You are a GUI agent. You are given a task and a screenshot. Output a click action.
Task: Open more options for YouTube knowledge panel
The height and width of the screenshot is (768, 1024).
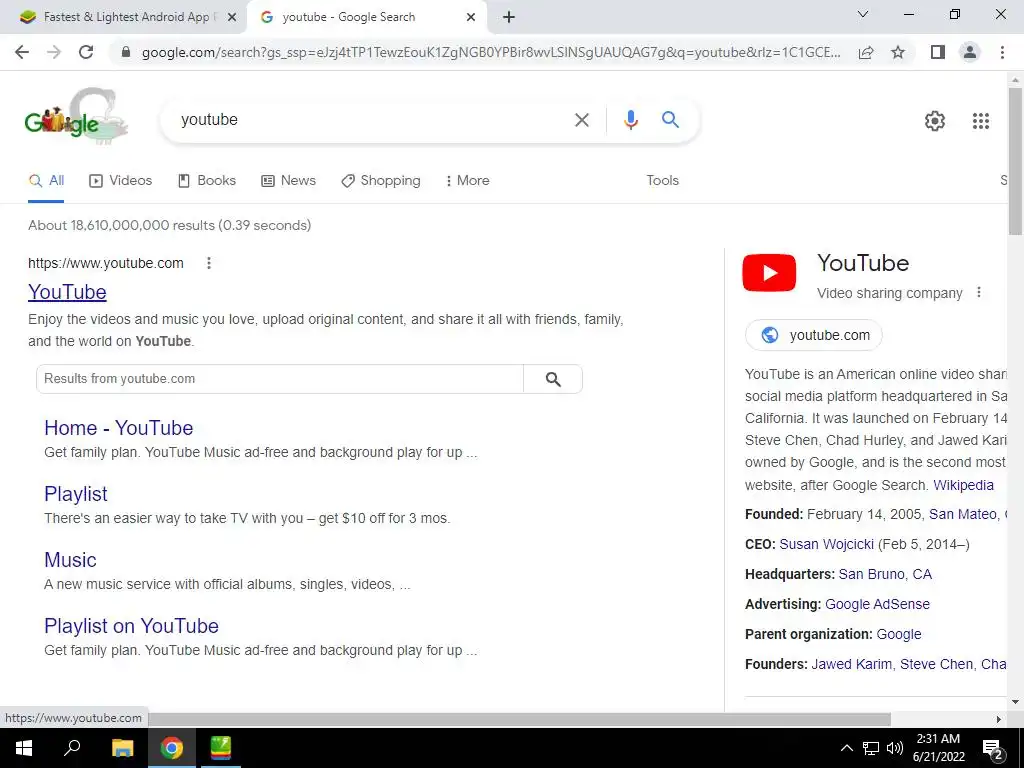(x=978, y=293)
